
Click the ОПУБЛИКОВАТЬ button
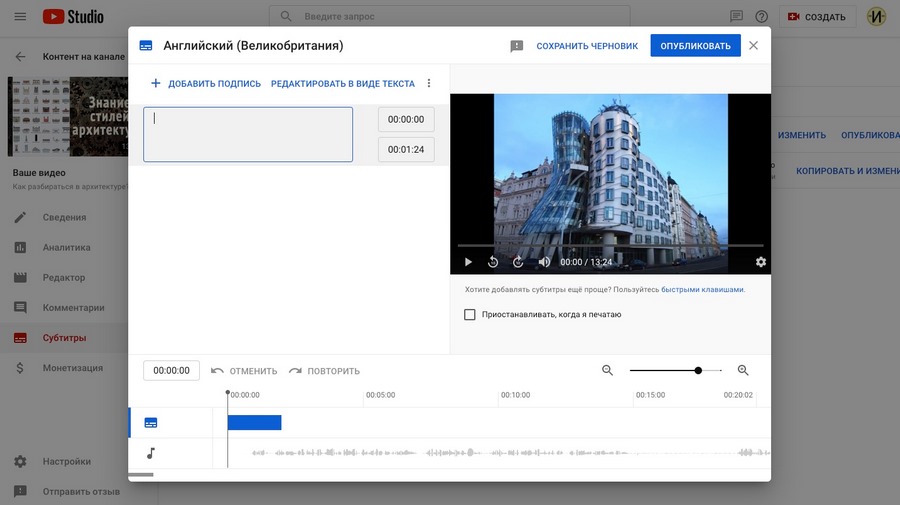point(695,46)
